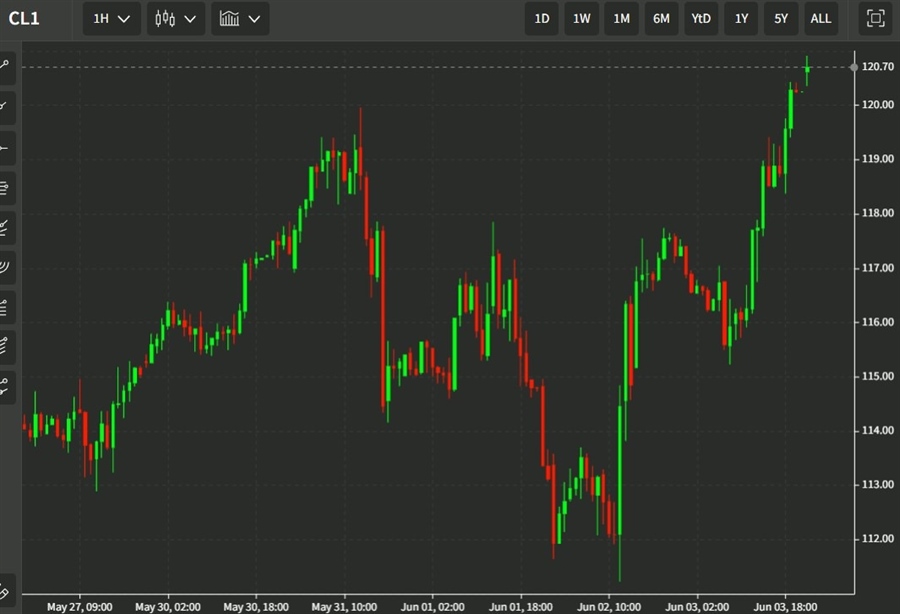Choose the 1M range tab
Image resolution: width=900 pixels, height=614 pixels.
point(621,18)
